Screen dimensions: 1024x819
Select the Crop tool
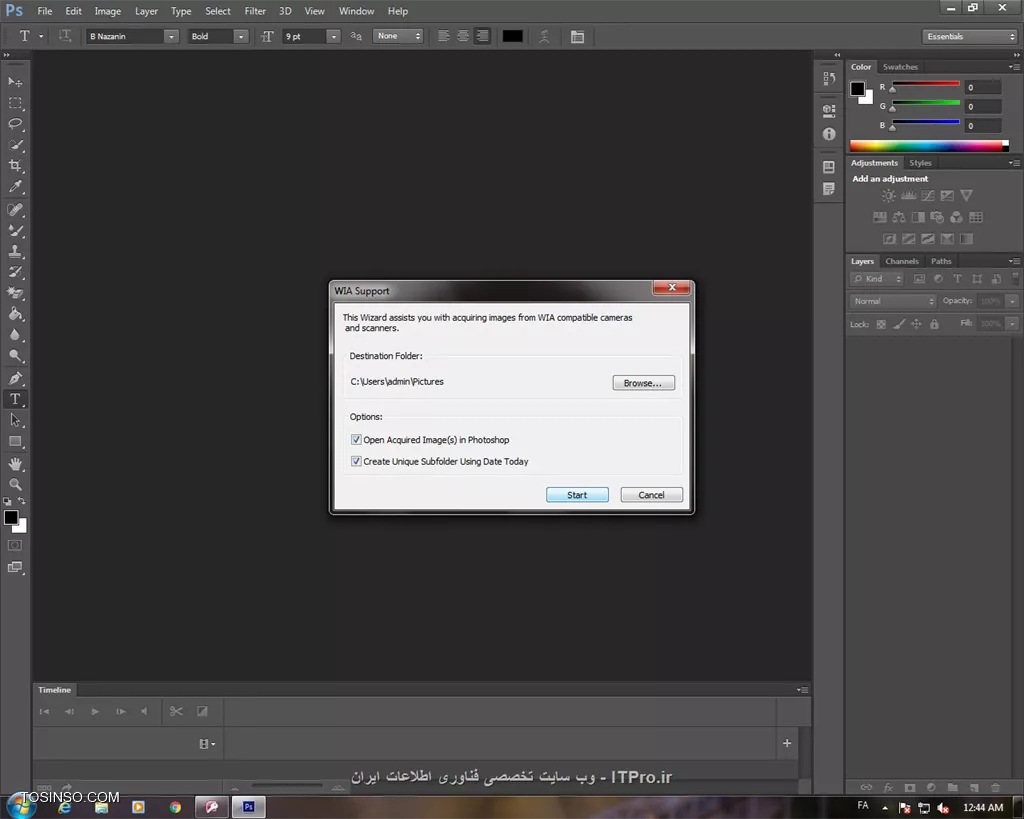coord(15,166)
